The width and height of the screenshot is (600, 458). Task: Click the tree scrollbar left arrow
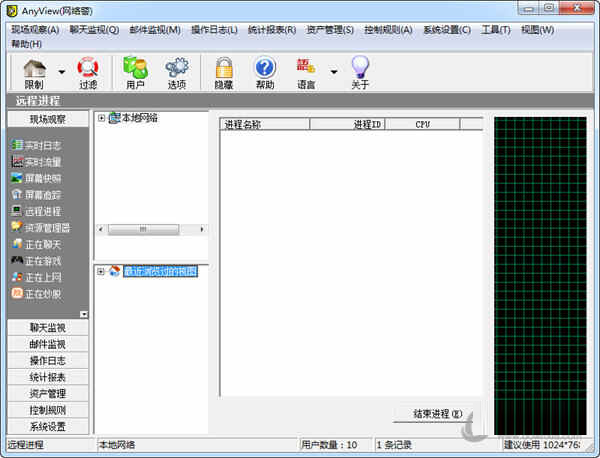point(101,229)
